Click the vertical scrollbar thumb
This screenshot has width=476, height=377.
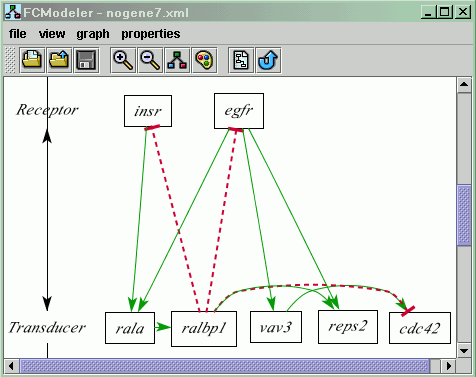[x=464, y=215]
